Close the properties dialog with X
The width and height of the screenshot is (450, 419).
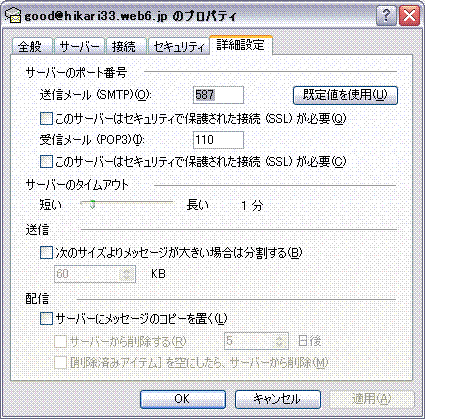(410, 16)
